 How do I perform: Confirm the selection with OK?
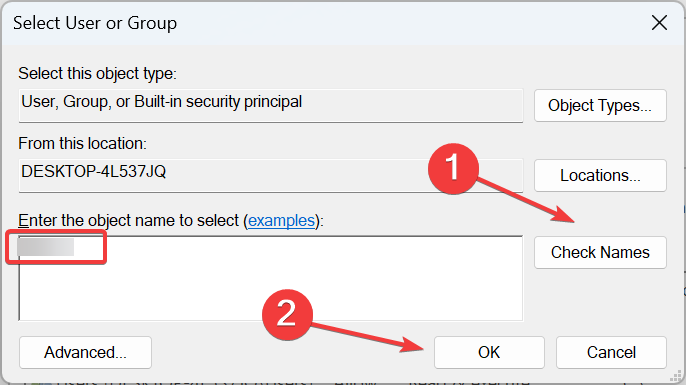[489, 352]
